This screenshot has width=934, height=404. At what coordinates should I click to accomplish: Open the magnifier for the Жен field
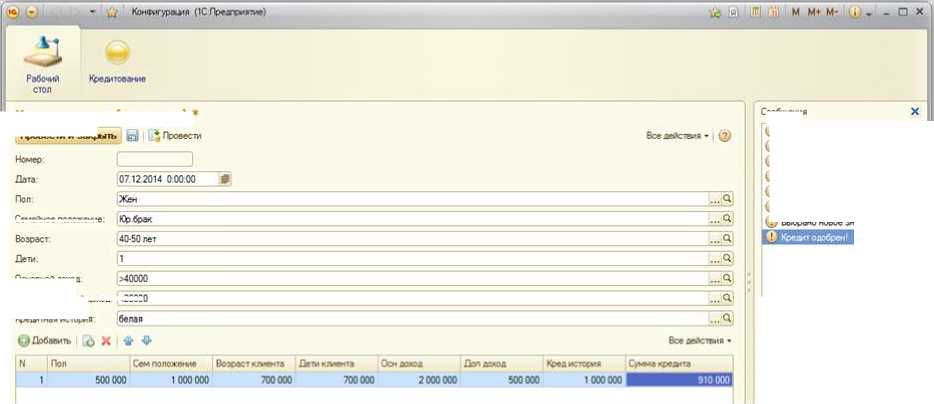point(727,199)
